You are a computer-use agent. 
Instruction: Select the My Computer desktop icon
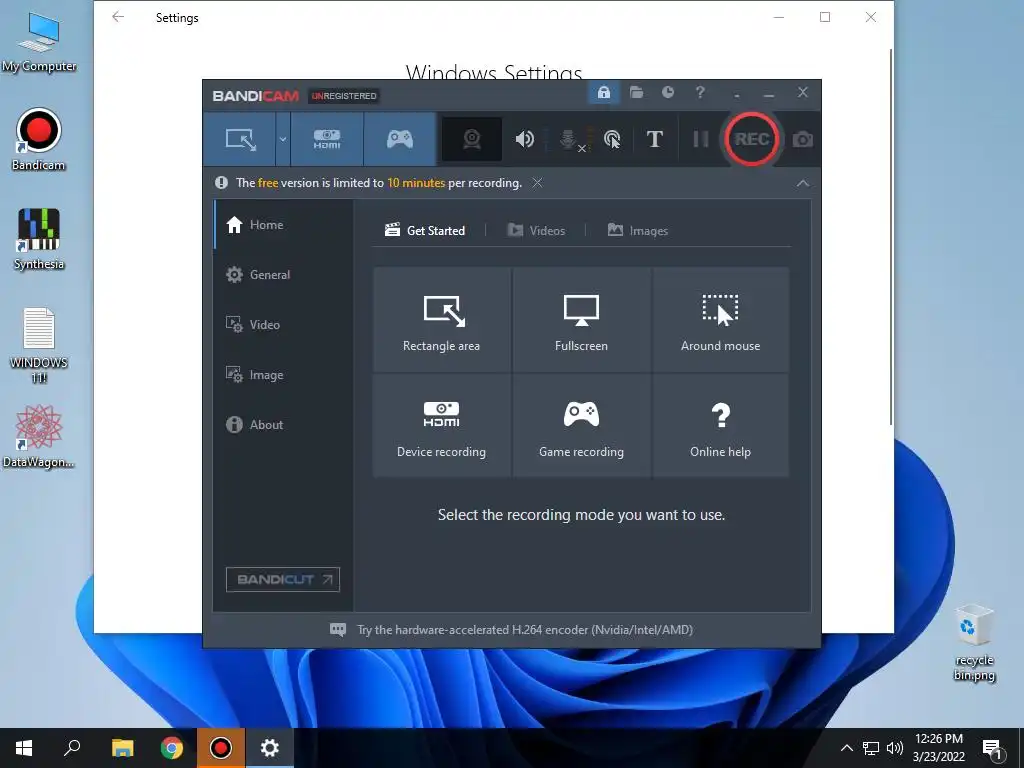click(x=39, y=42)
